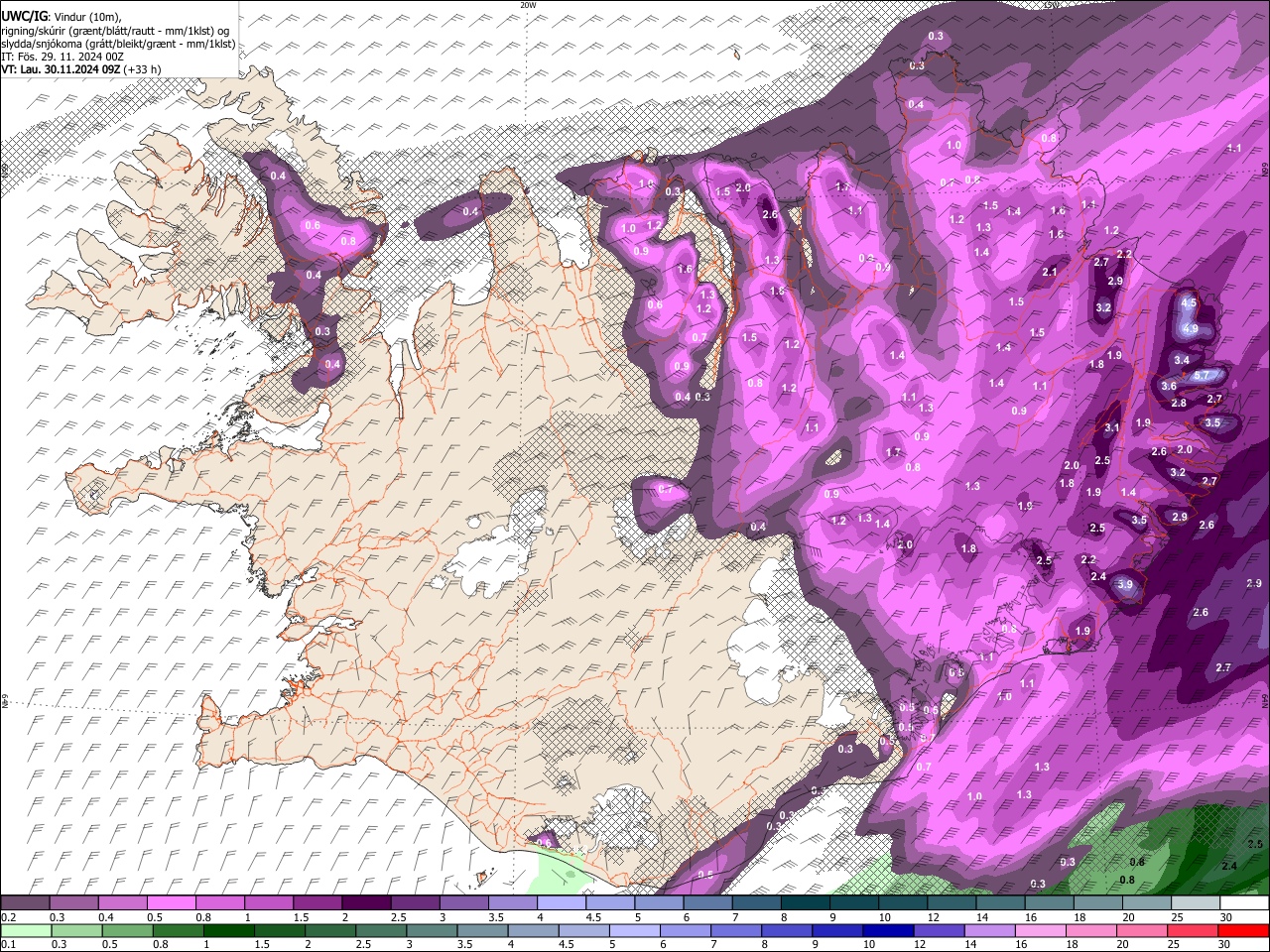Screen dimensions: 1270x952
Task: Click the magenta swatch labeled 1.5 in top legend row
Action: coord(317,903)
